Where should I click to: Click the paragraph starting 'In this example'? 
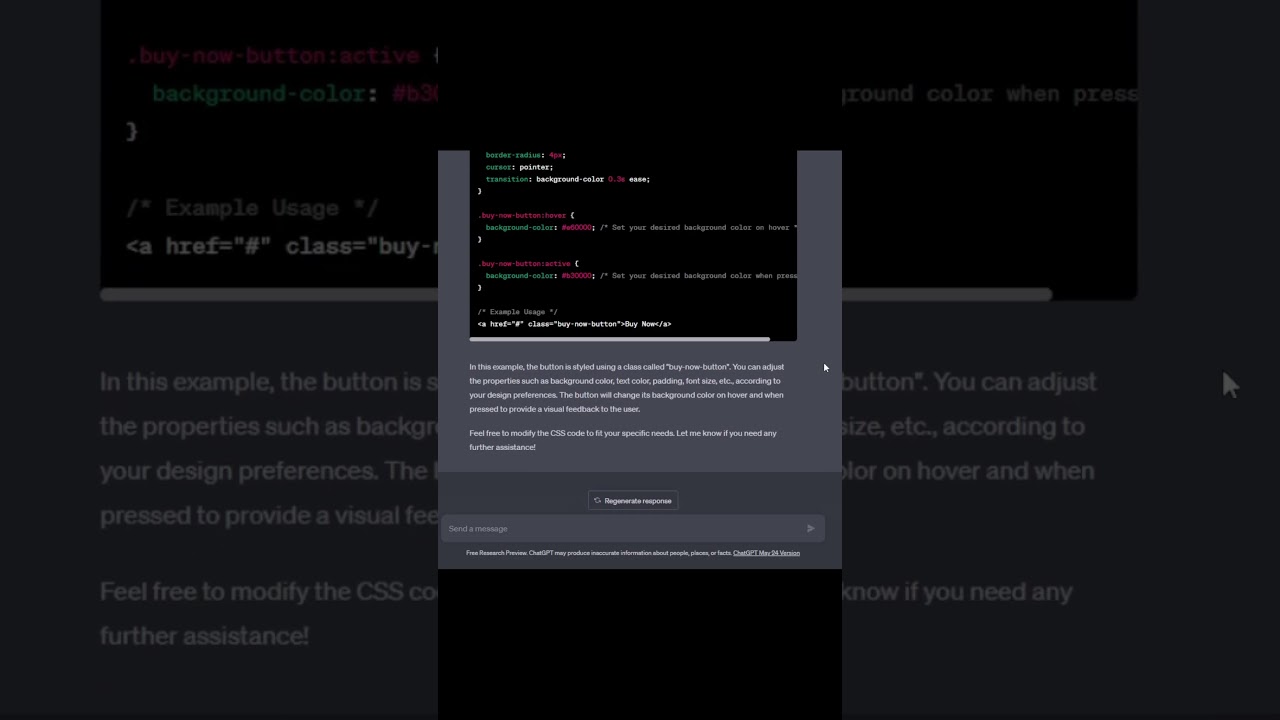[x=626, y=388]
